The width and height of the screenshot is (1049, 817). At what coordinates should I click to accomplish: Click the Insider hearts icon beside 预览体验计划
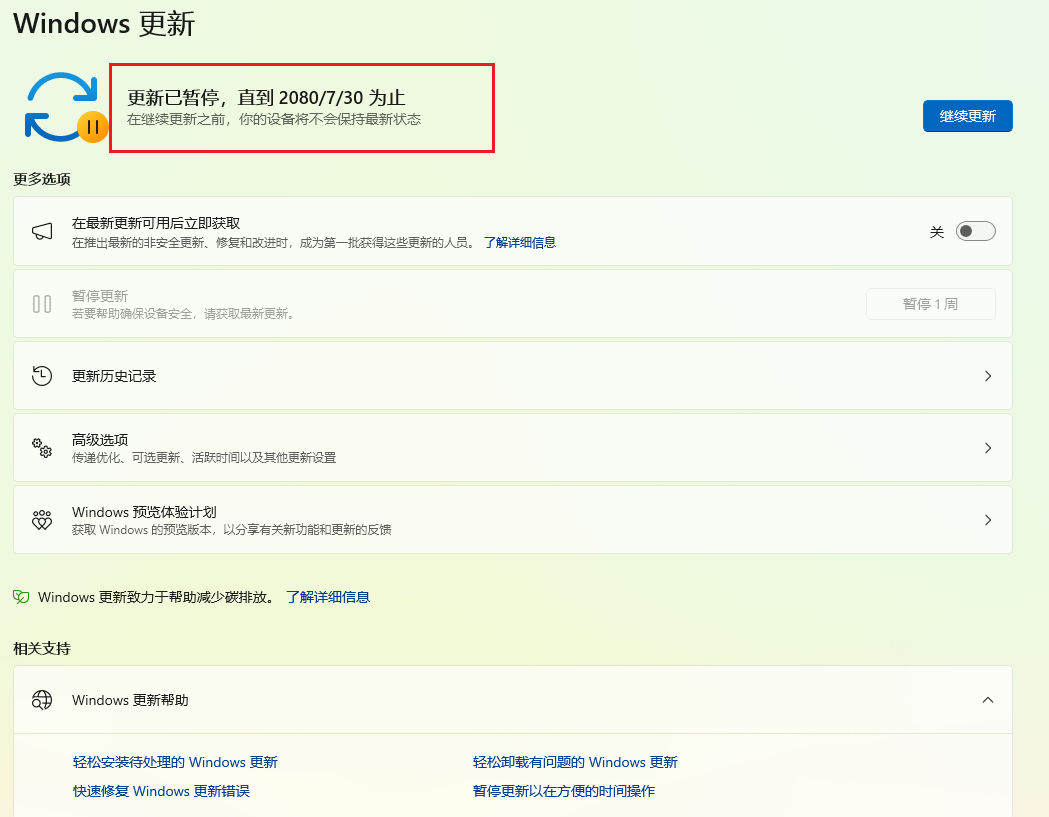42,520
